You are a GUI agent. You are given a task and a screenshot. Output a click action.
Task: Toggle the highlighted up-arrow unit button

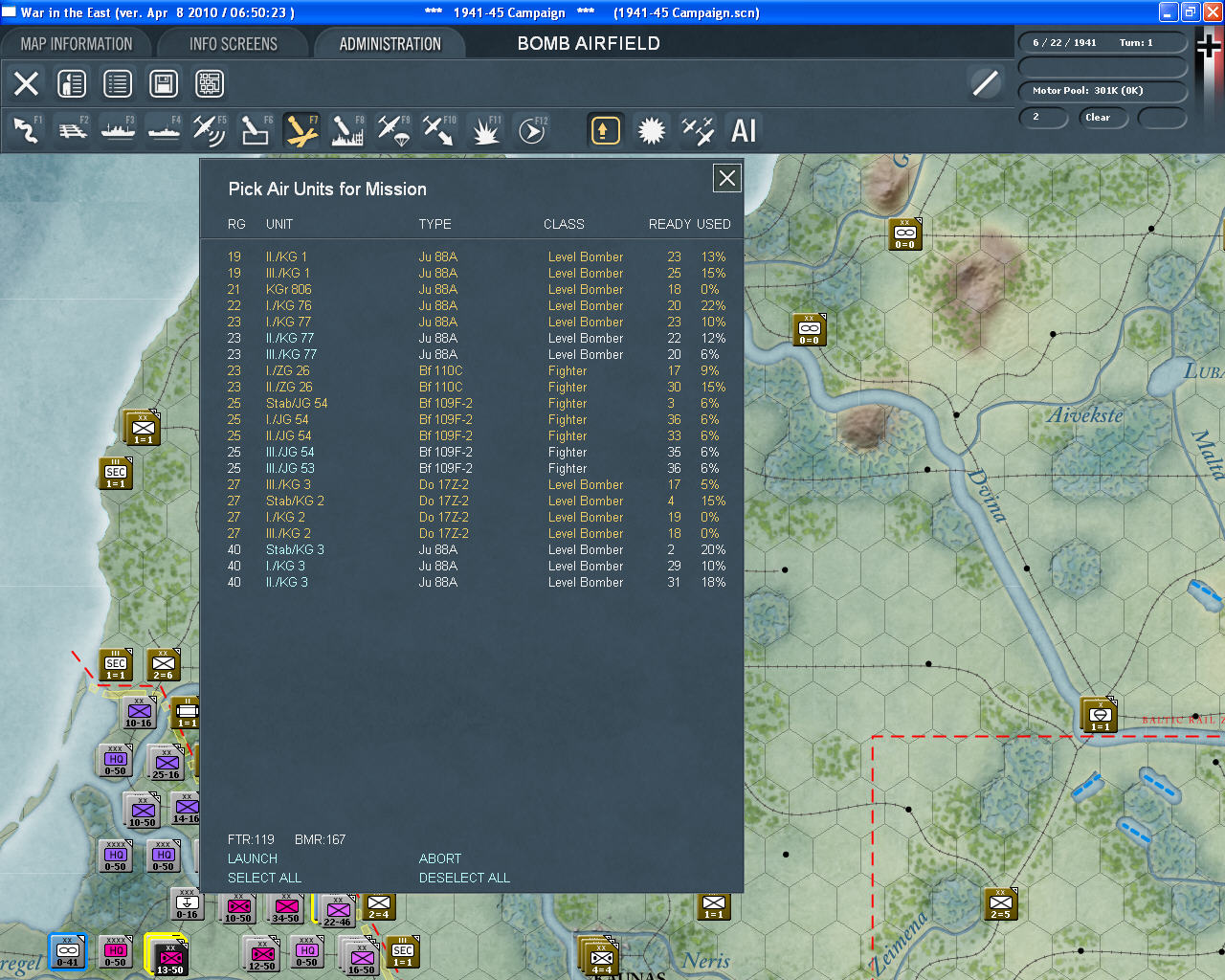(605, 130)
